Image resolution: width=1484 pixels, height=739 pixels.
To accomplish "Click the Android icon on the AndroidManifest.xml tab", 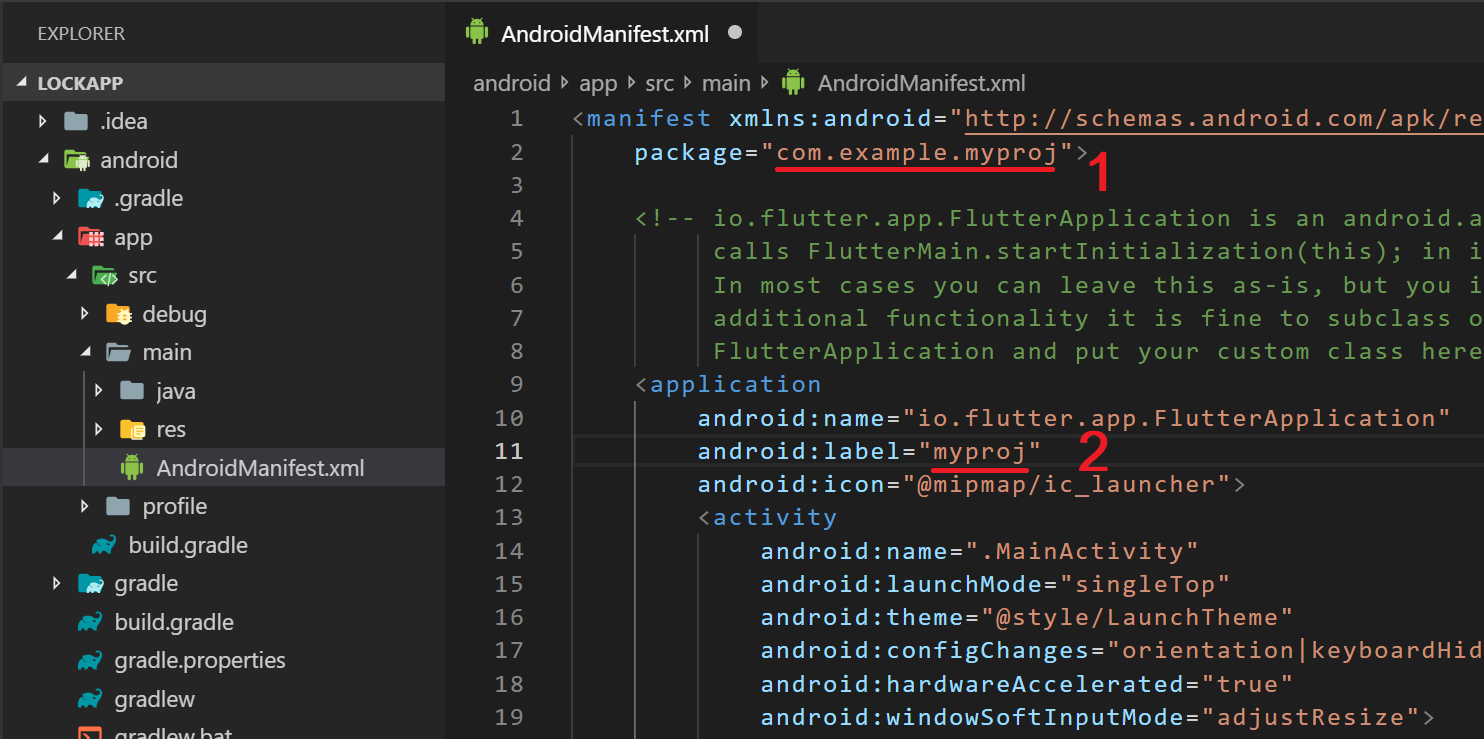I will click(x=477, y=32).
